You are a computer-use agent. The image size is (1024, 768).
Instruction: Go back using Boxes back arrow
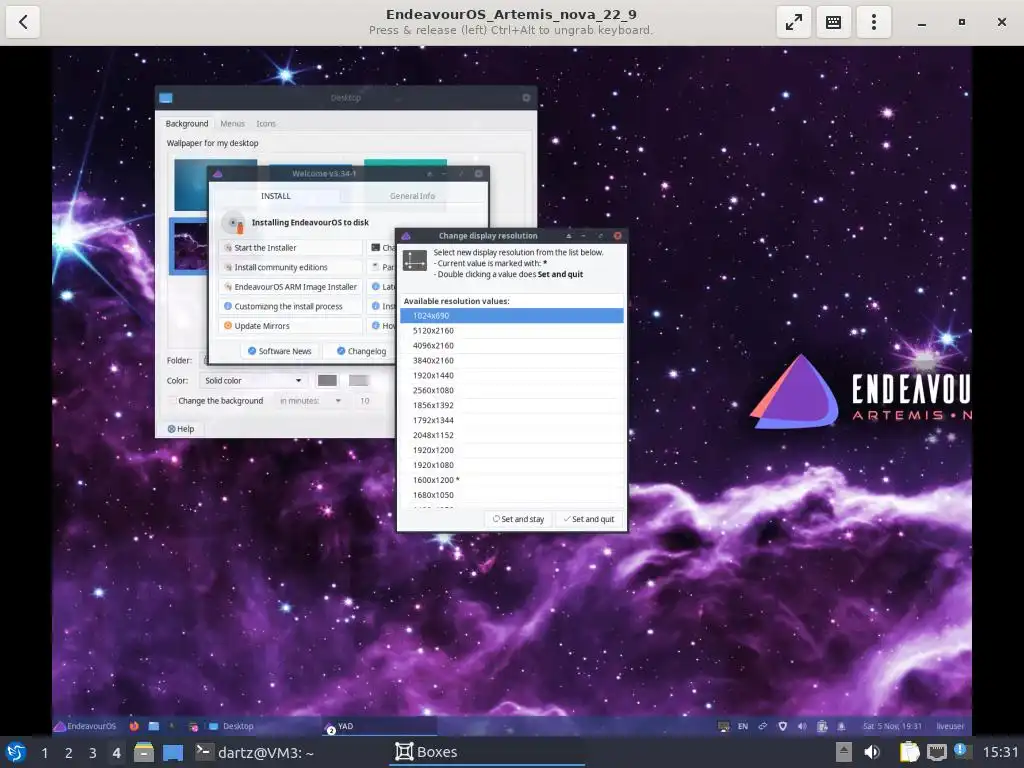(23, 22)
